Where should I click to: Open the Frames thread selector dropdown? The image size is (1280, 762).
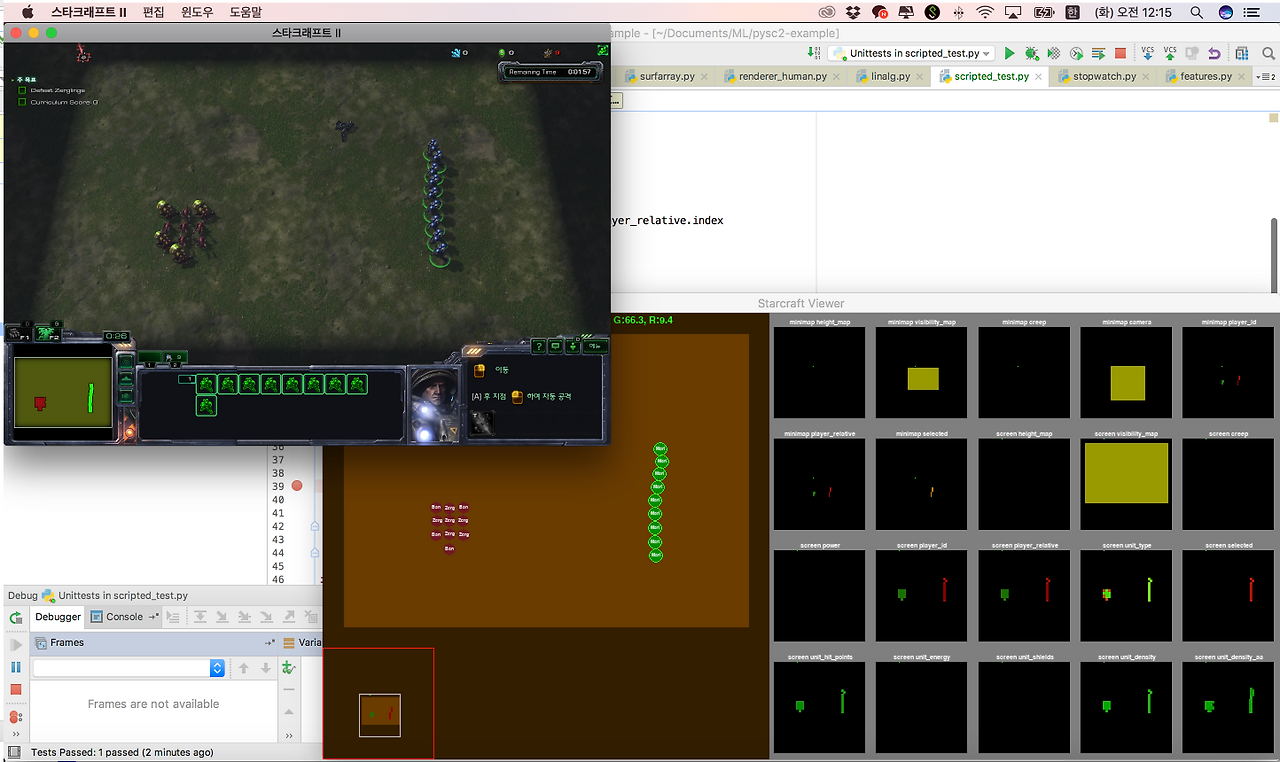128,668
